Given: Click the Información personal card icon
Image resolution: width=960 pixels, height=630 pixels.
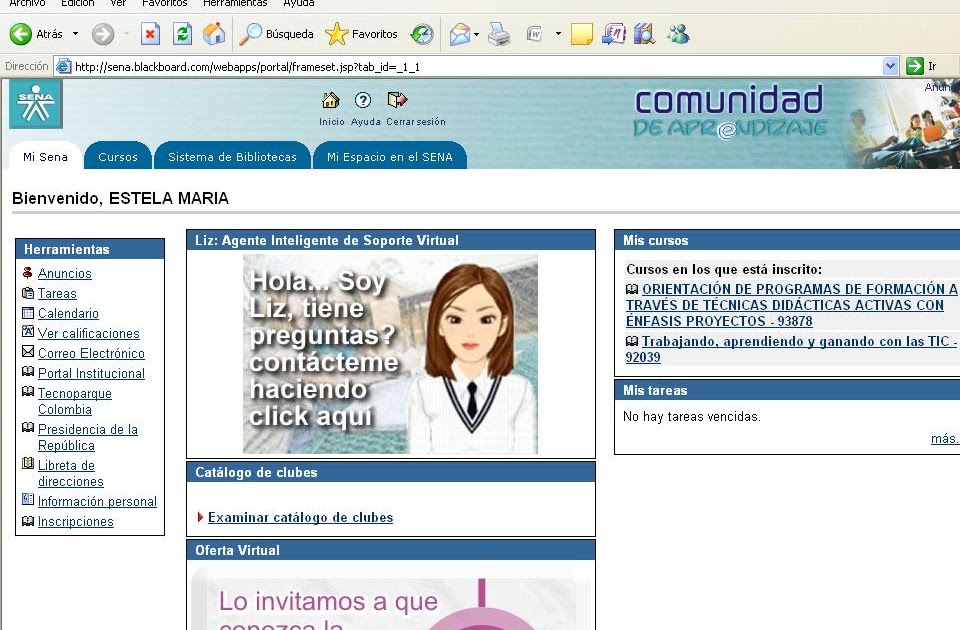Looking at the screenshot, I should (28, 499).
